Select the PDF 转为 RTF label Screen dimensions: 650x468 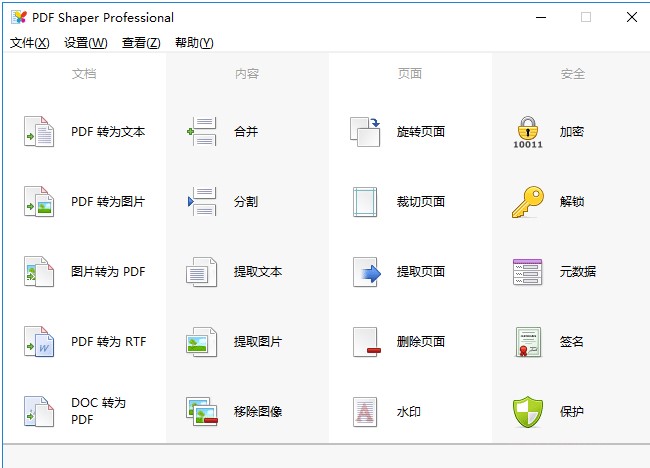point(109,342)
